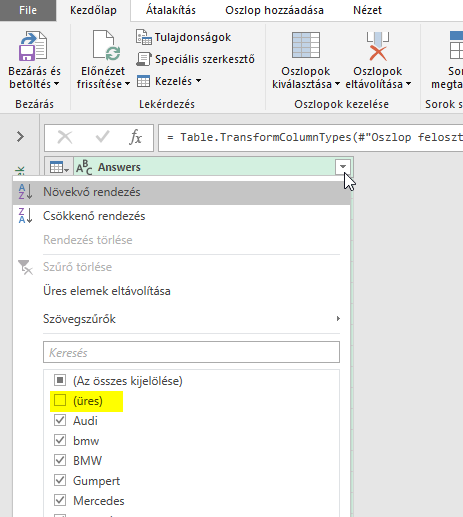
Task: Click the Answers column filter dropdown button
Action: click(343, 167)
